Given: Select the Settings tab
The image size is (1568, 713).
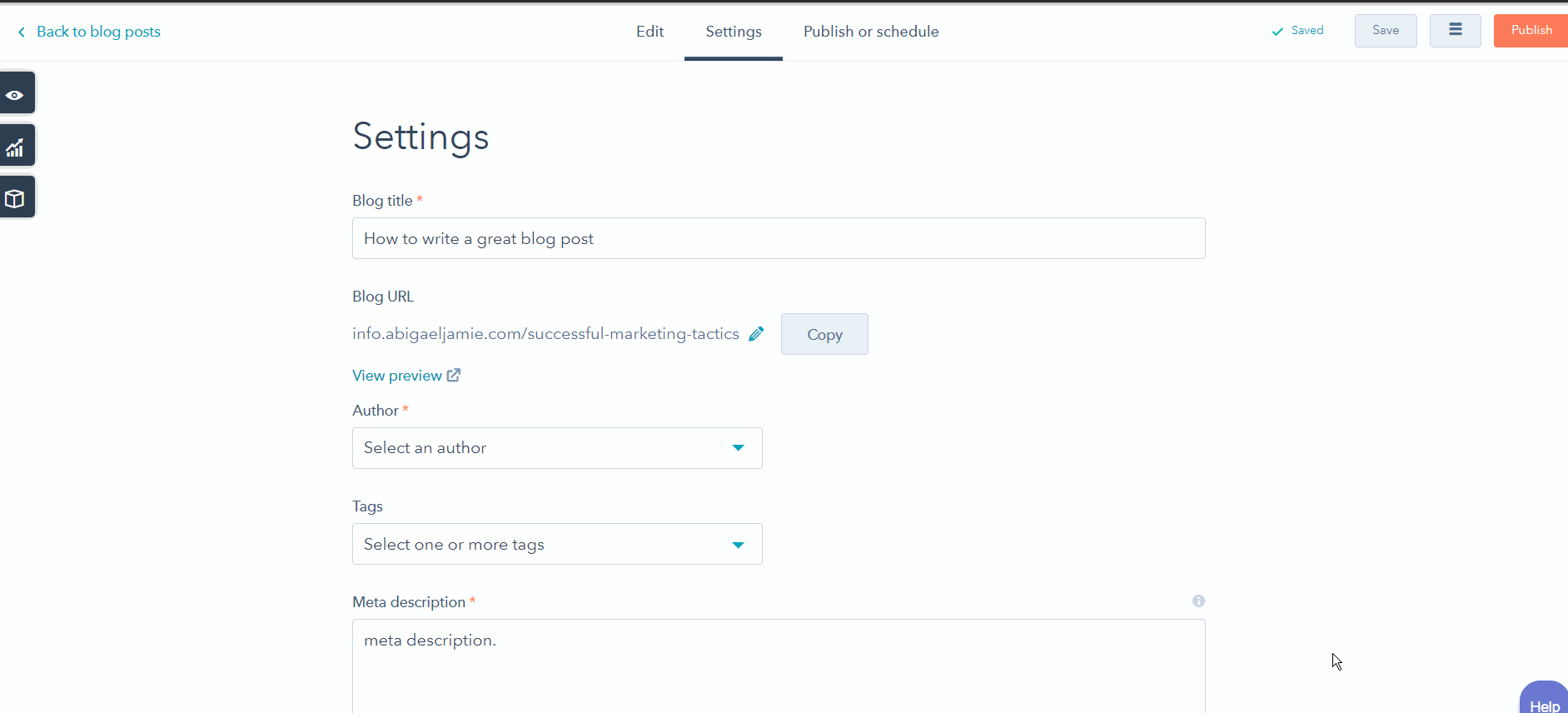Looking at the screenshot, I should tap(734, 32).
